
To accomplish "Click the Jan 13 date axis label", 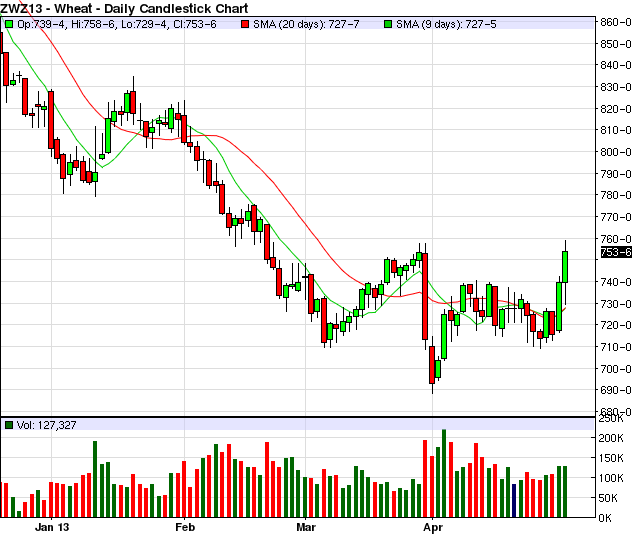I will point(52,527).
